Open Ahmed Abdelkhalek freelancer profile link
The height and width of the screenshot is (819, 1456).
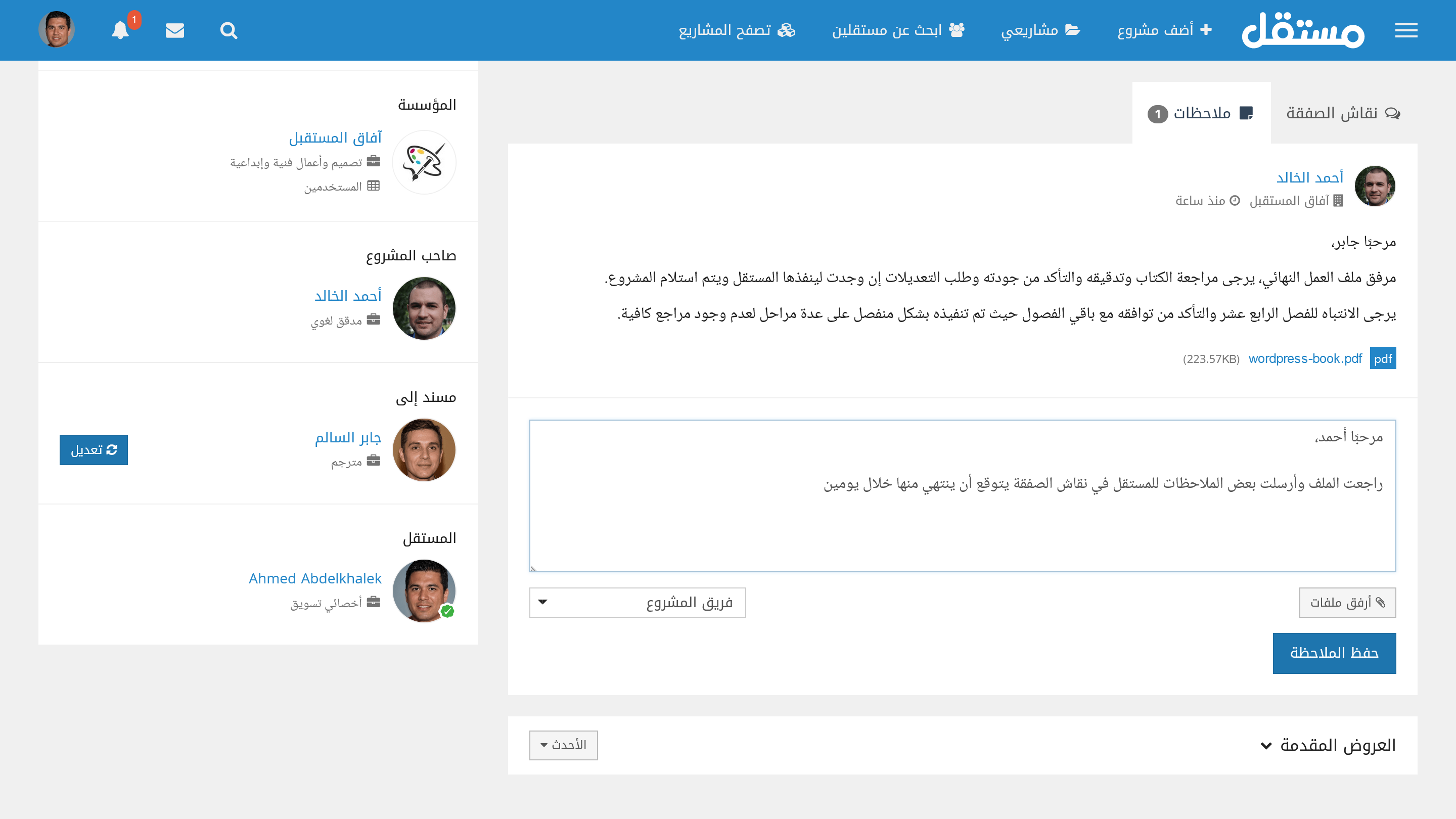[x=315, y=578]
